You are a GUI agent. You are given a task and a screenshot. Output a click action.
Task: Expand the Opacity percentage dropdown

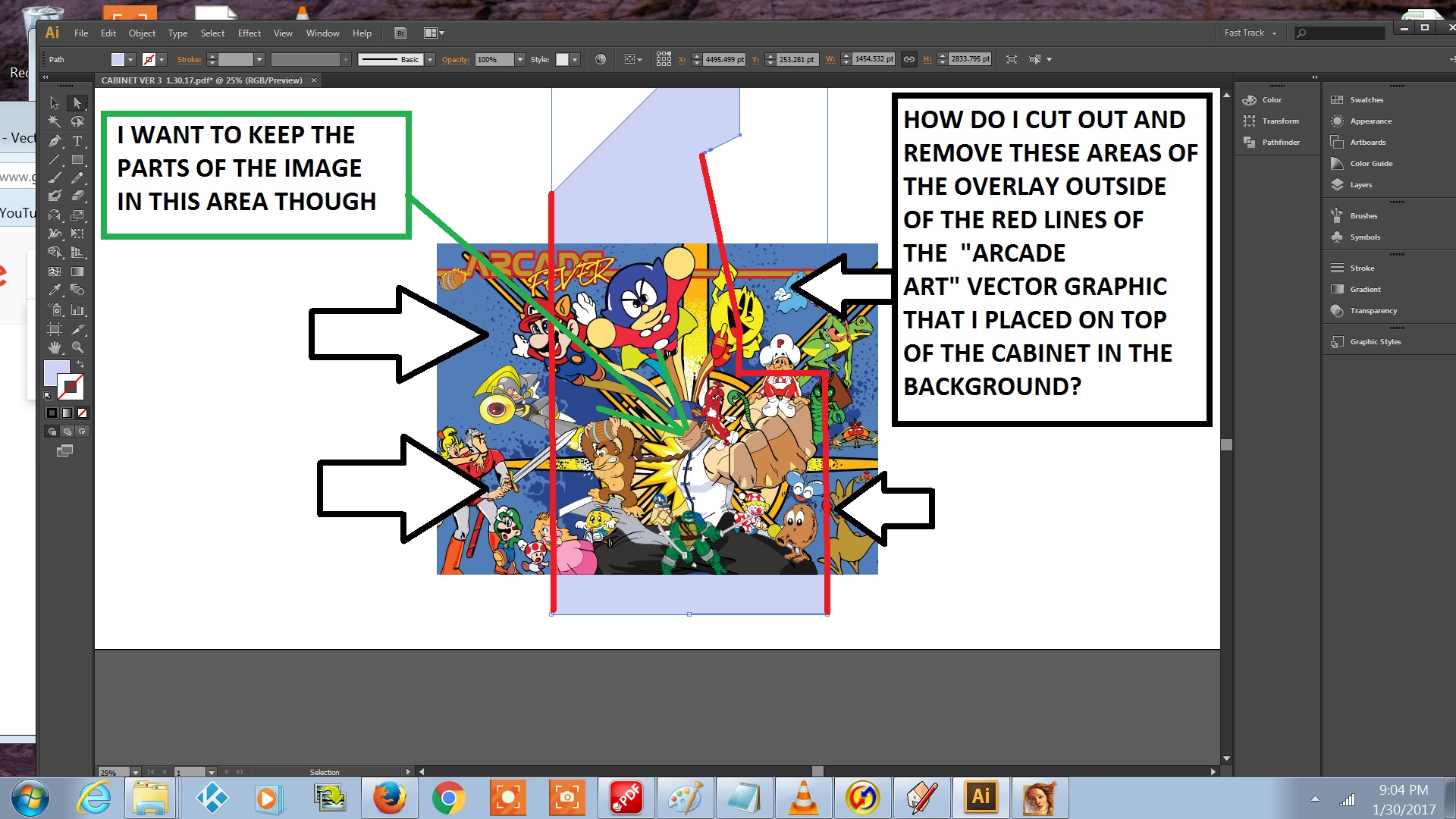point(520,59)
